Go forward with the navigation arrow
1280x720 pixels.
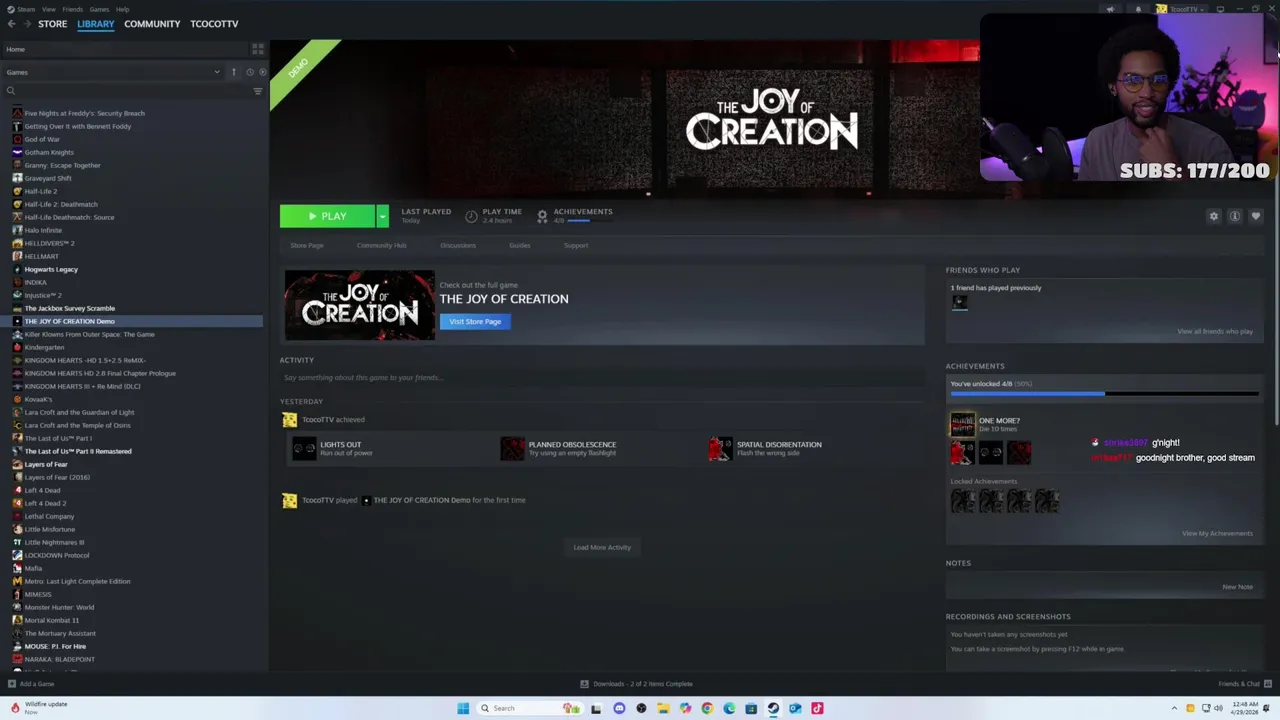(25, 24)
